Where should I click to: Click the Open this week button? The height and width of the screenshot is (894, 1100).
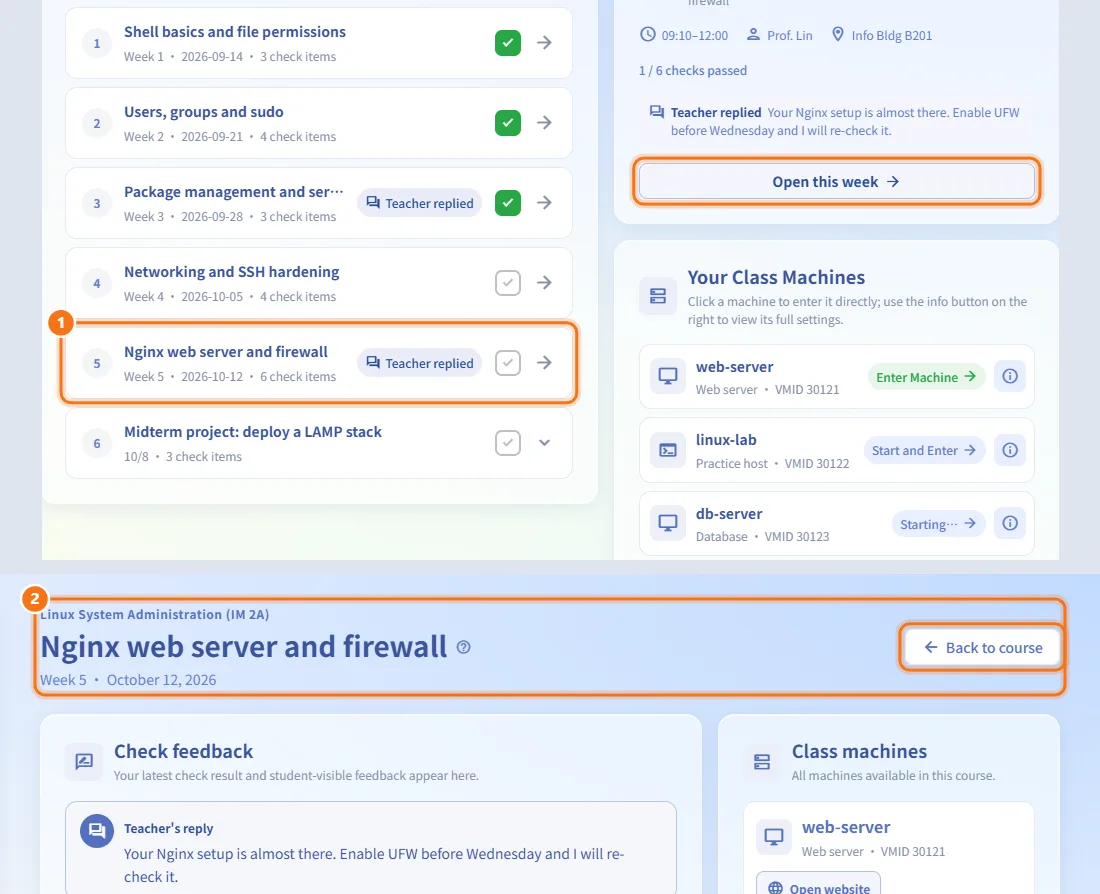pyautogui.click(x=836, y=182)
